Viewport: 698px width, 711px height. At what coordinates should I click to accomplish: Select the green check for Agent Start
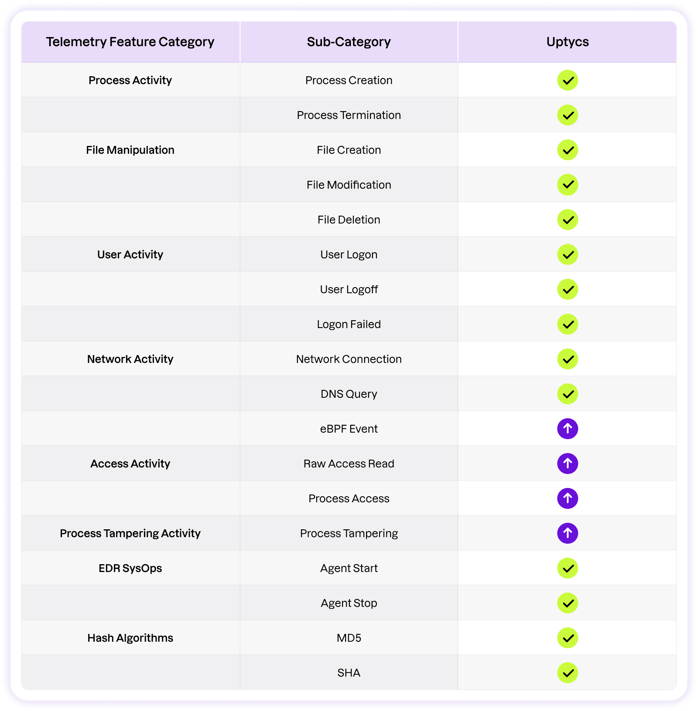pos(567,568)
